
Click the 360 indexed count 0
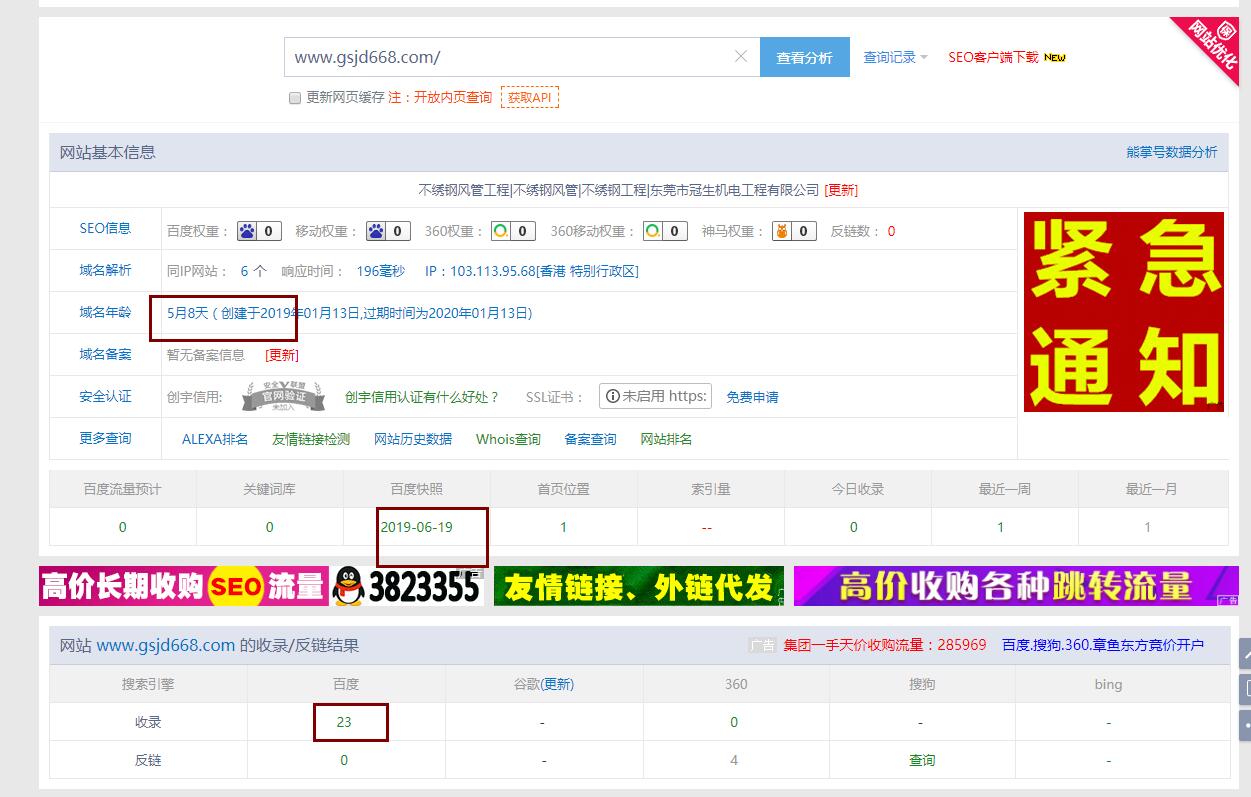point(734,722)
